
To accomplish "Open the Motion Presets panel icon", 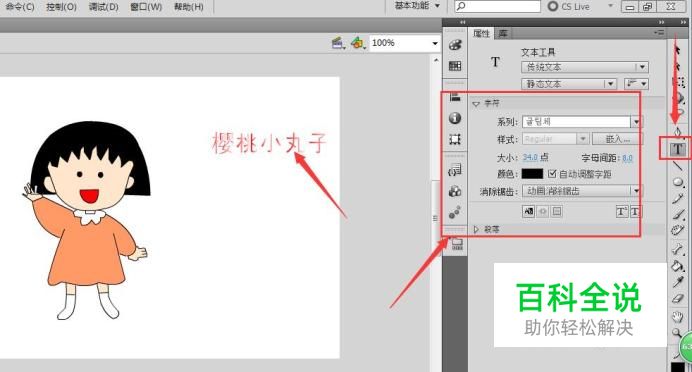I will 455,212.
